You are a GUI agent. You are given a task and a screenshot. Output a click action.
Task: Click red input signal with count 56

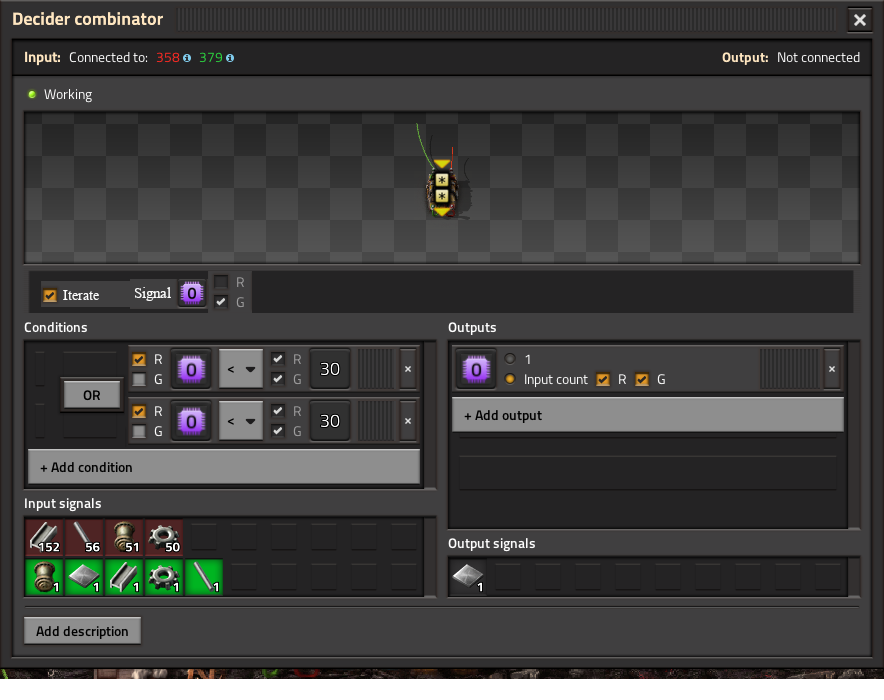[x=85, y=538]
